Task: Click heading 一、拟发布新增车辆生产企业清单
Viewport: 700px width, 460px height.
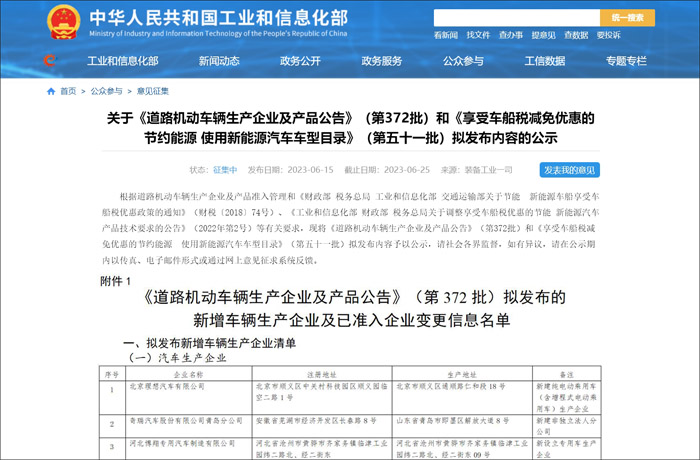Action: [x=209, y=343]
